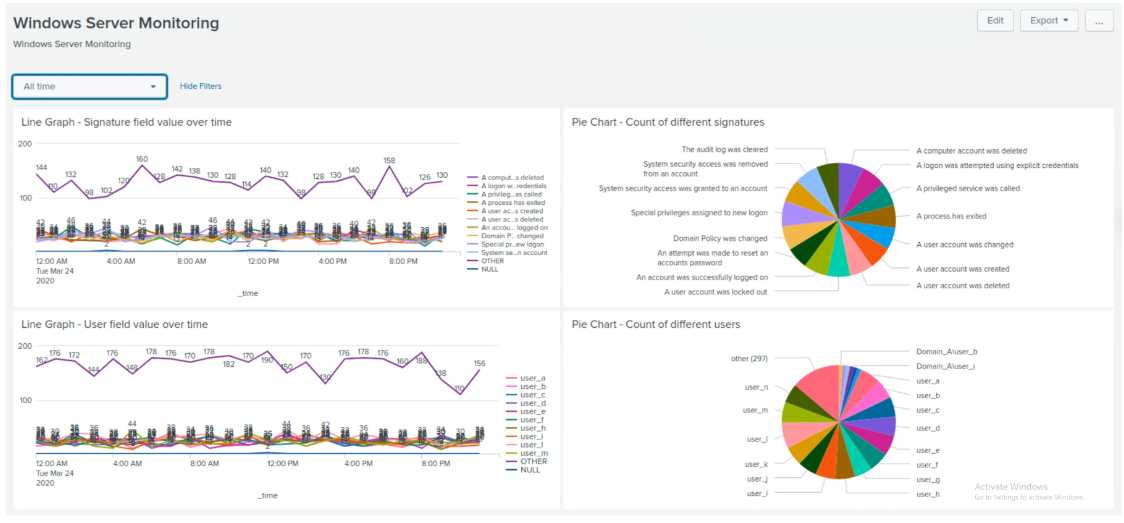Screen dimensions: 1124x523
Task: Click user_g label in users pie chart
Action: pos(928,480)
